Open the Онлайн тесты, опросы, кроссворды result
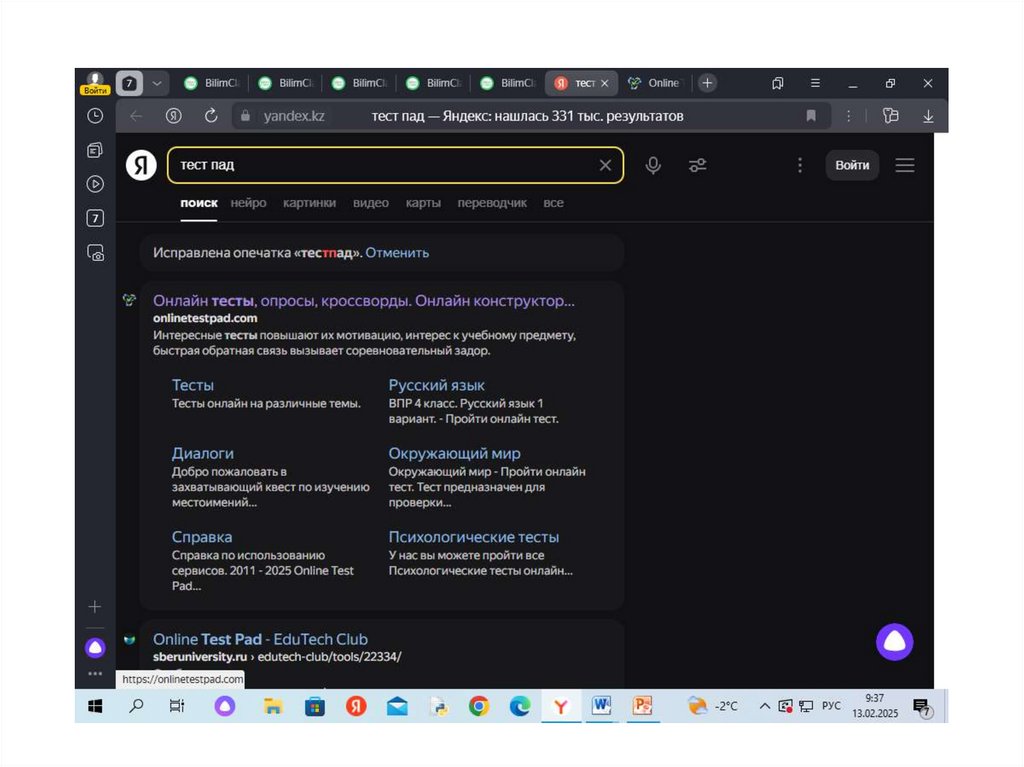 [364, 301]
